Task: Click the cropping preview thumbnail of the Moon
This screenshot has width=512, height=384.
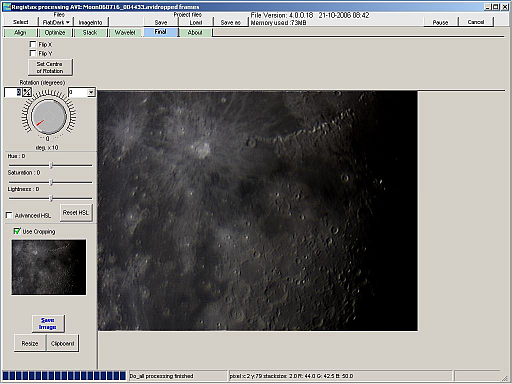Action: (x=49, y=267)
